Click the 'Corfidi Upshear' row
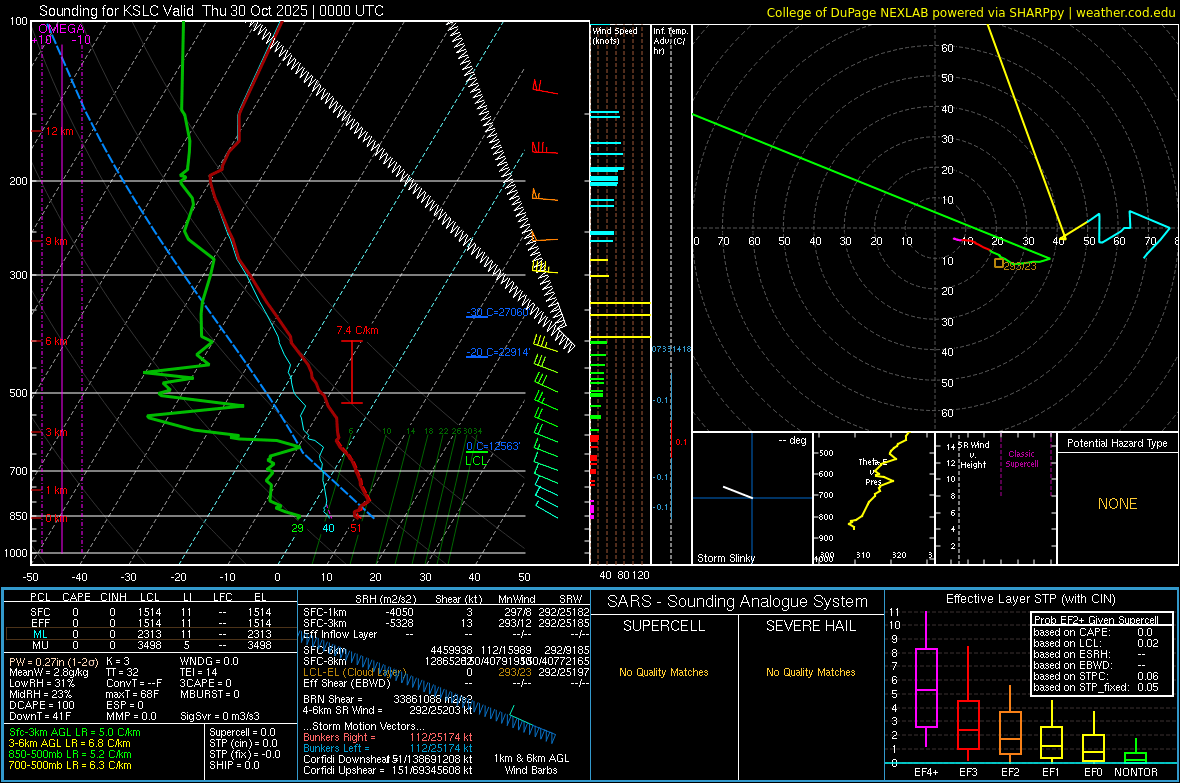The width and height of the screenshot is (1180, 783). coord(388,770)
